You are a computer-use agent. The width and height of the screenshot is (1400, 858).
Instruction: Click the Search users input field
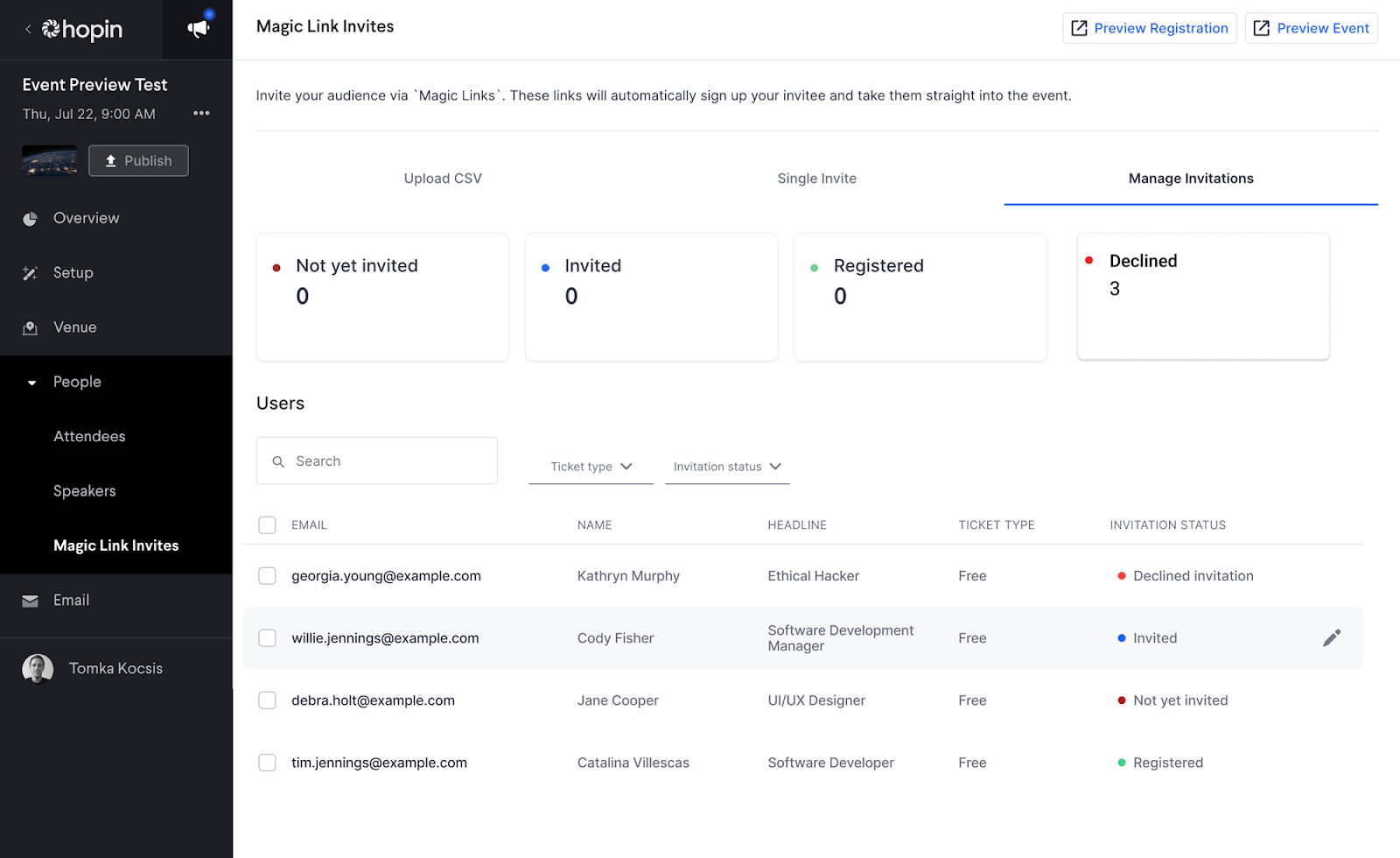(377, 461)
